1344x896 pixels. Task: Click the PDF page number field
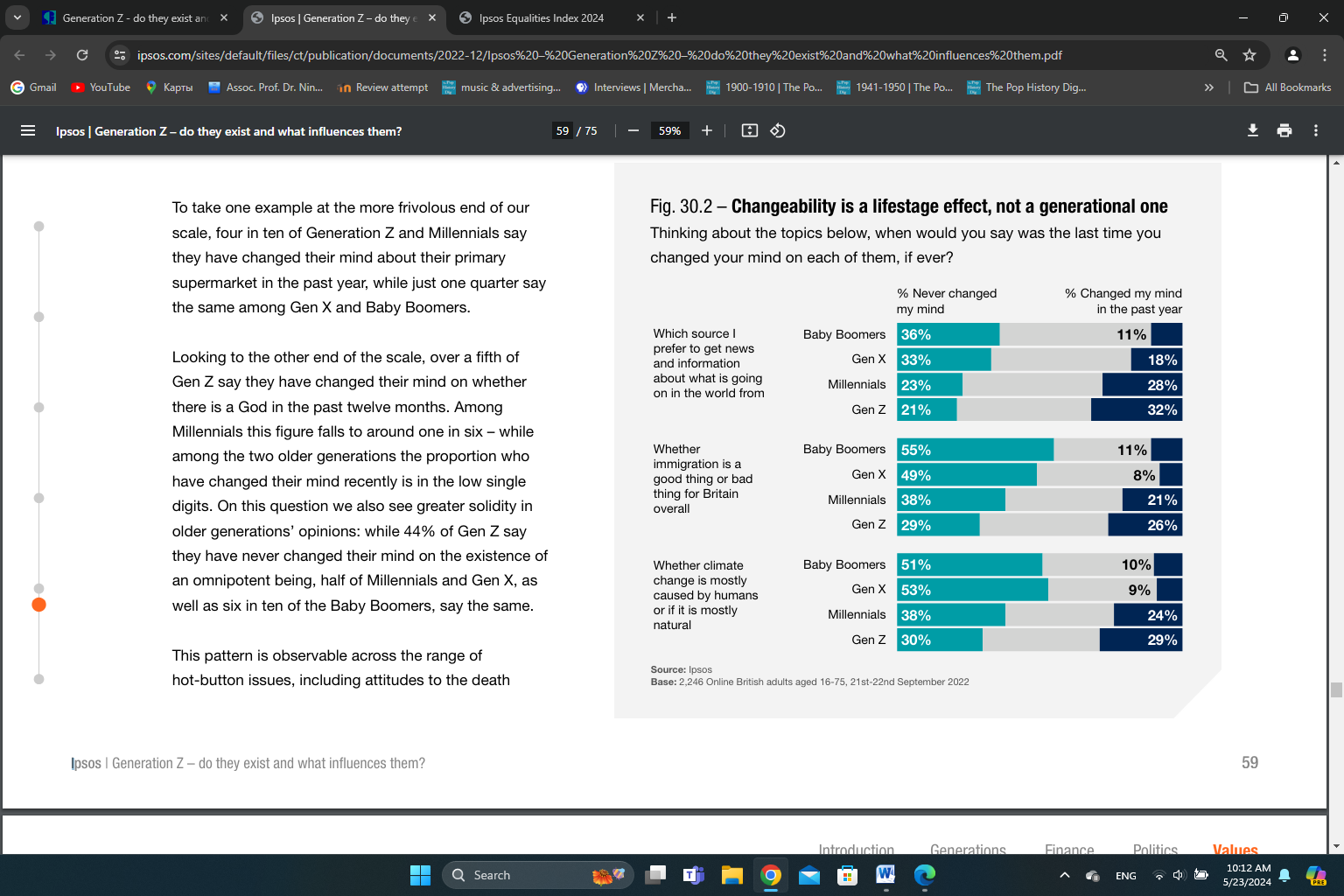pos(563,131)
